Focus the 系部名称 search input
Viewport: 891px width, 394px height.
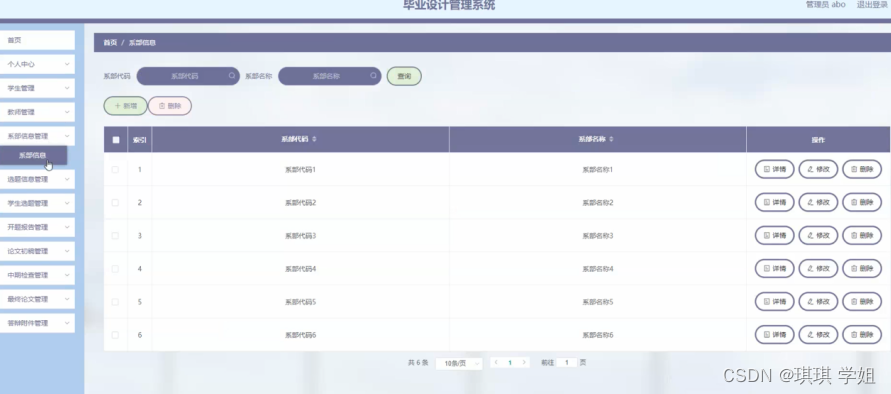point(330,76)
